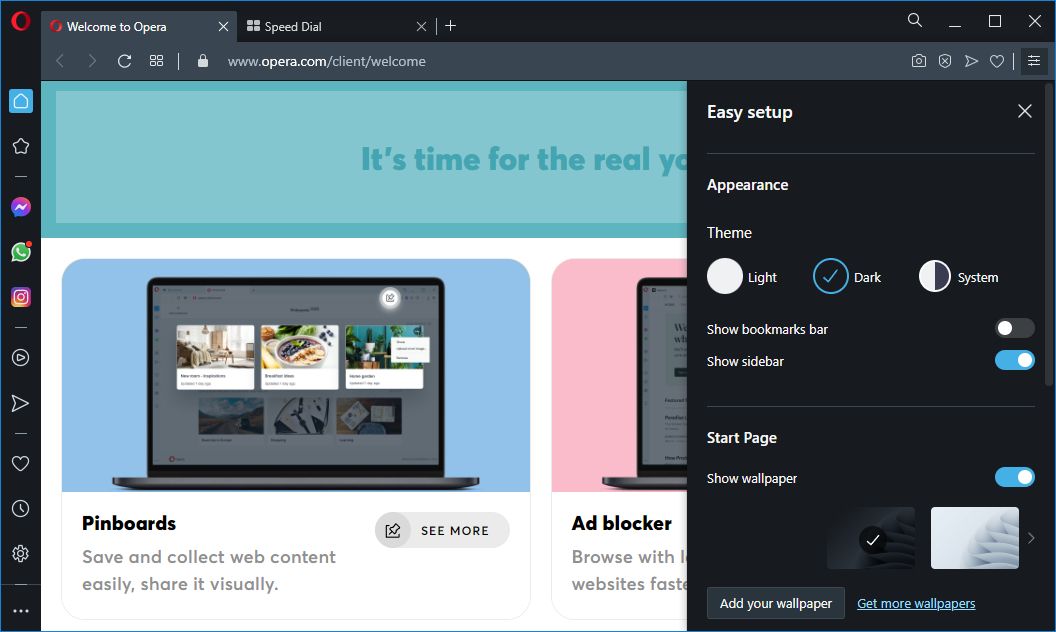Choose the dark wallpaper thumbnail

coord(871,538)
